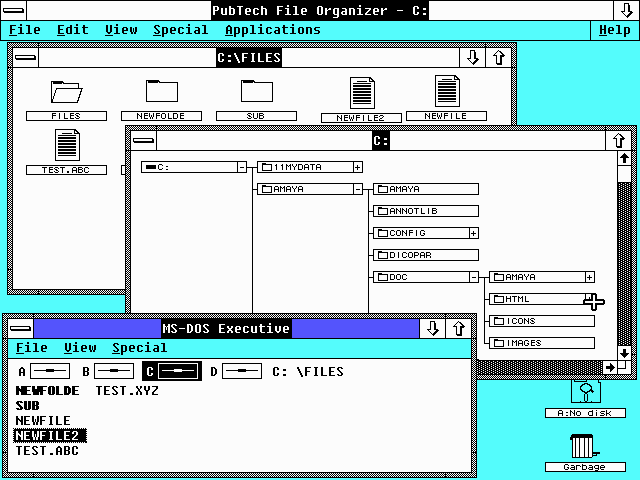The height and width of the screenshot is (480, 640).
Task: Select the DICOPAR folder in tree
Action: (x=426, y=255)
